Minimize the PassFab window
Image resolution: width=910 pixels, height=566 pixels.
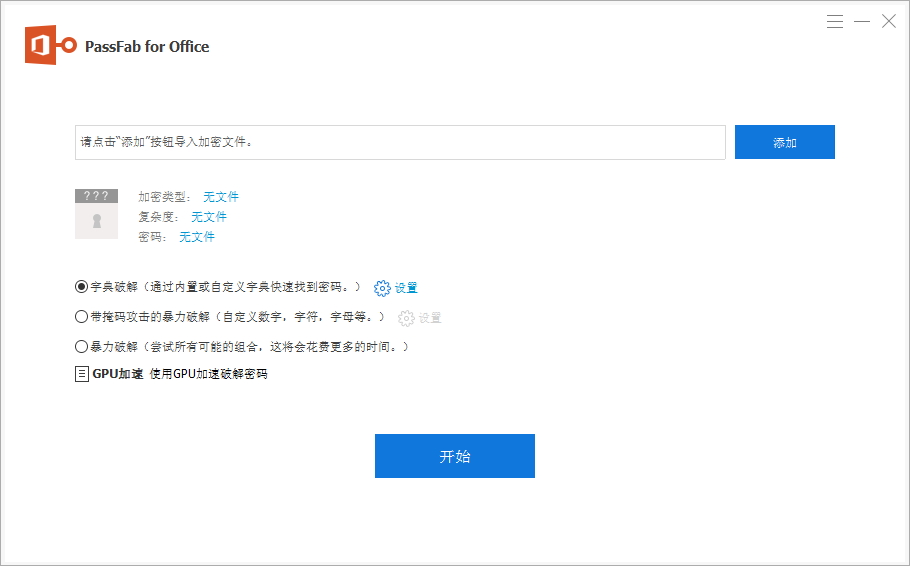pos(862,21)
